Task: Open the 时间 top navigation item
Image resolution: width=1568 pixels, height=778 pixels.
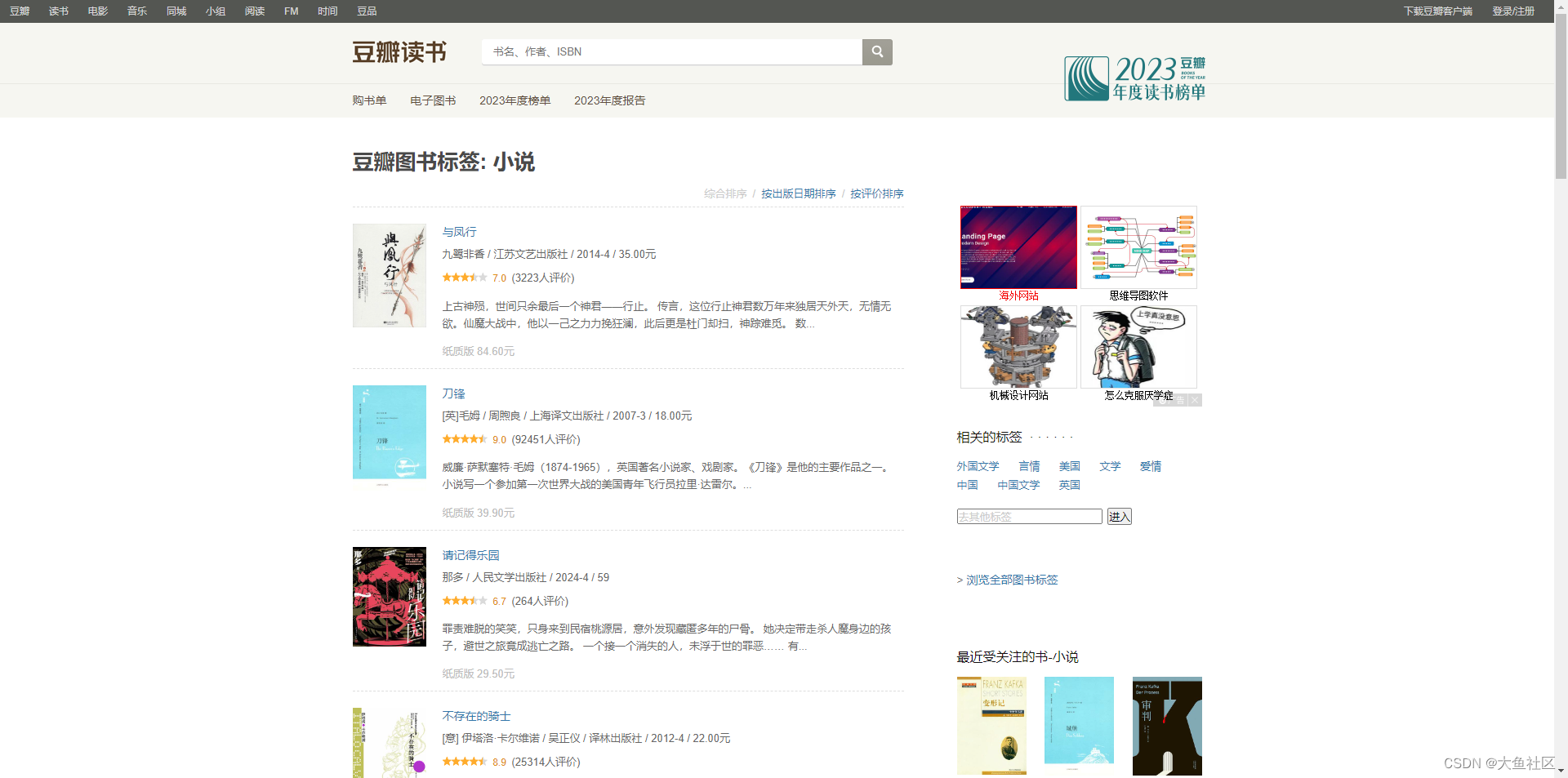Action: tap(327, 11)
